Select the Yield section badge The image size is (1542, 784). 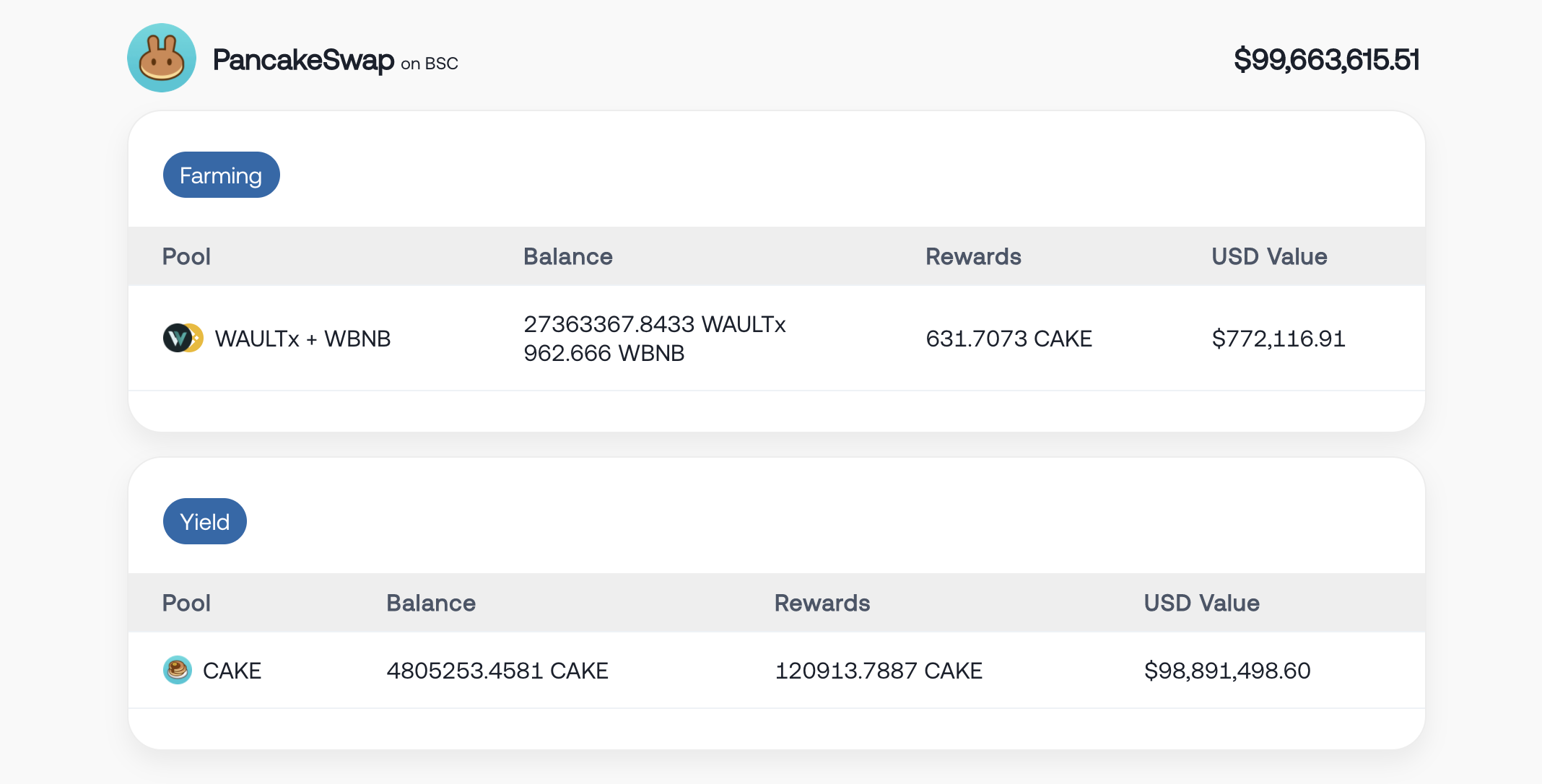[205, 521]
